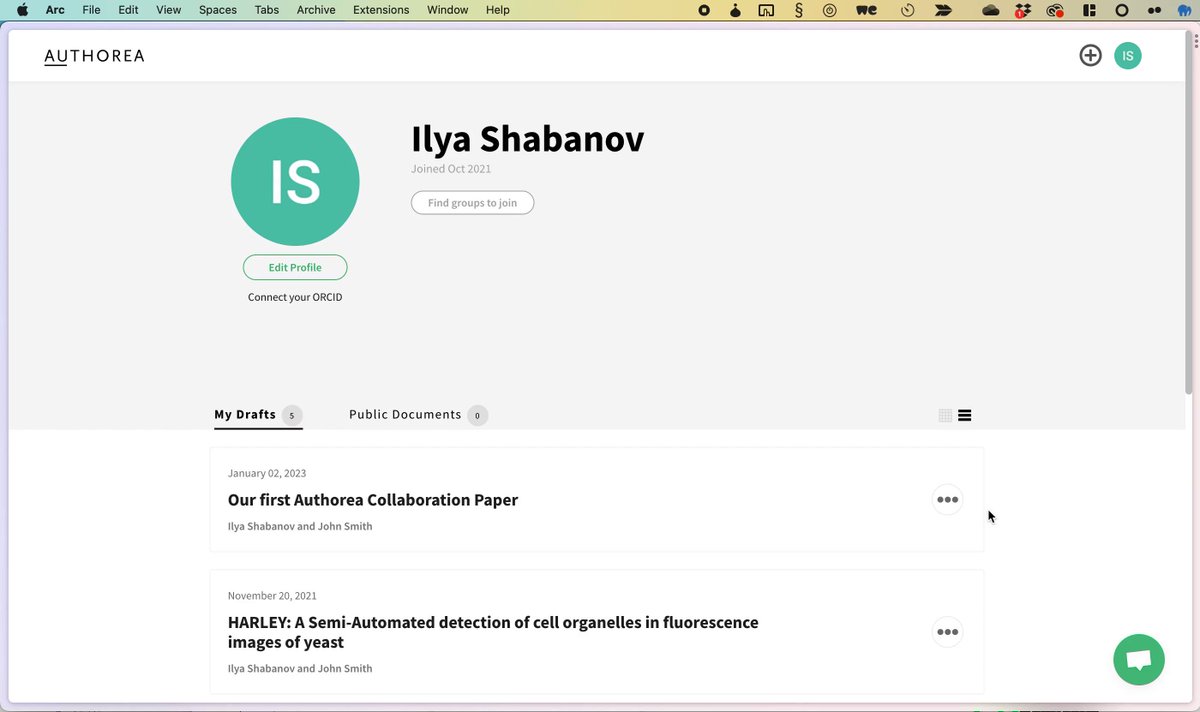Screen dimensions: 1200x712
Task: Click the Joined Oct 2021 text
Action: 451,169
